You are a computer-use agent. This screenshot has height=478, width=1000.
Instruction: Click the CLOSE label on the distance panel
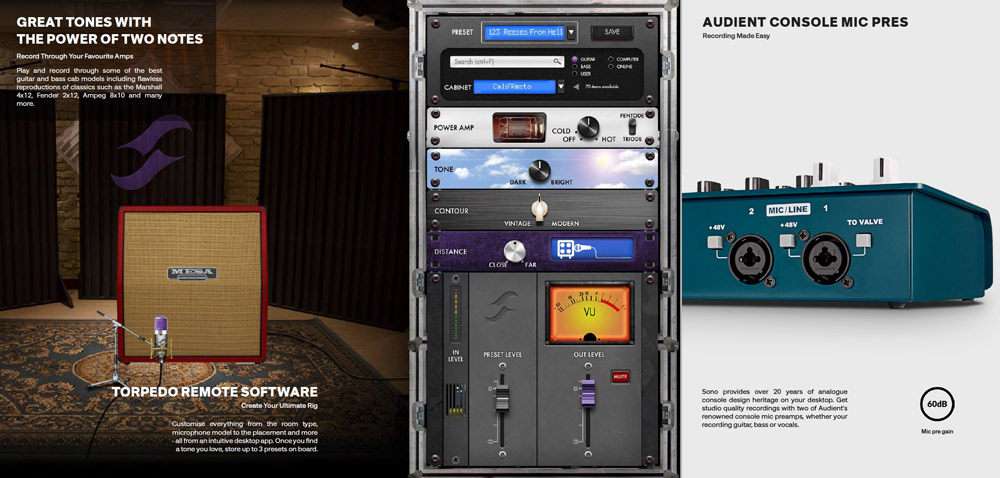pos(498,264)
